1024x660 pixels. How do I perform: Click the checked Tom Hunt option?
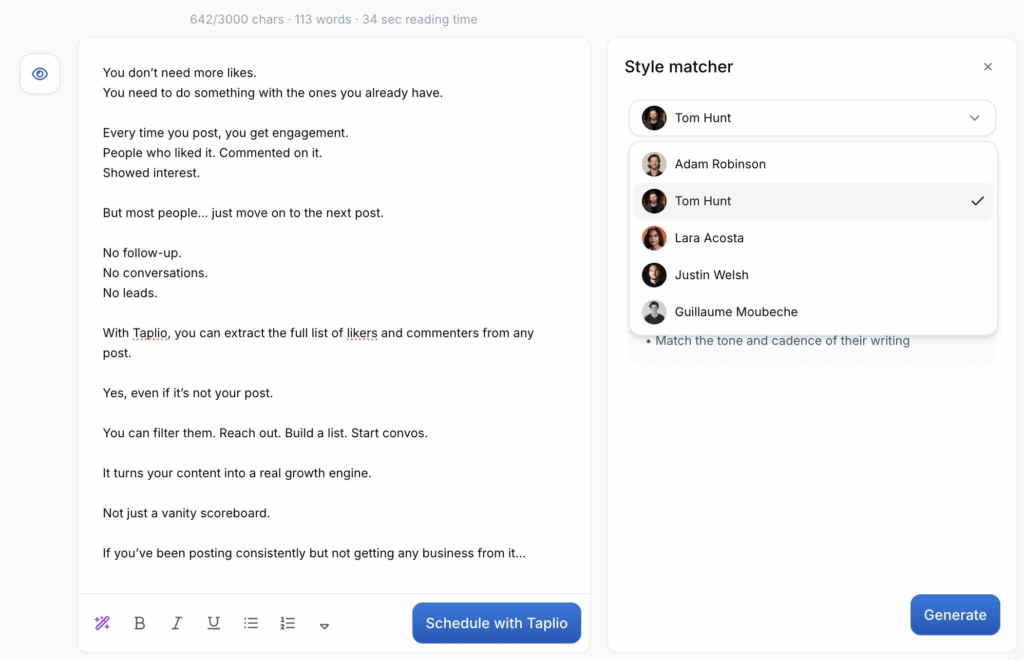coord(813,201)
